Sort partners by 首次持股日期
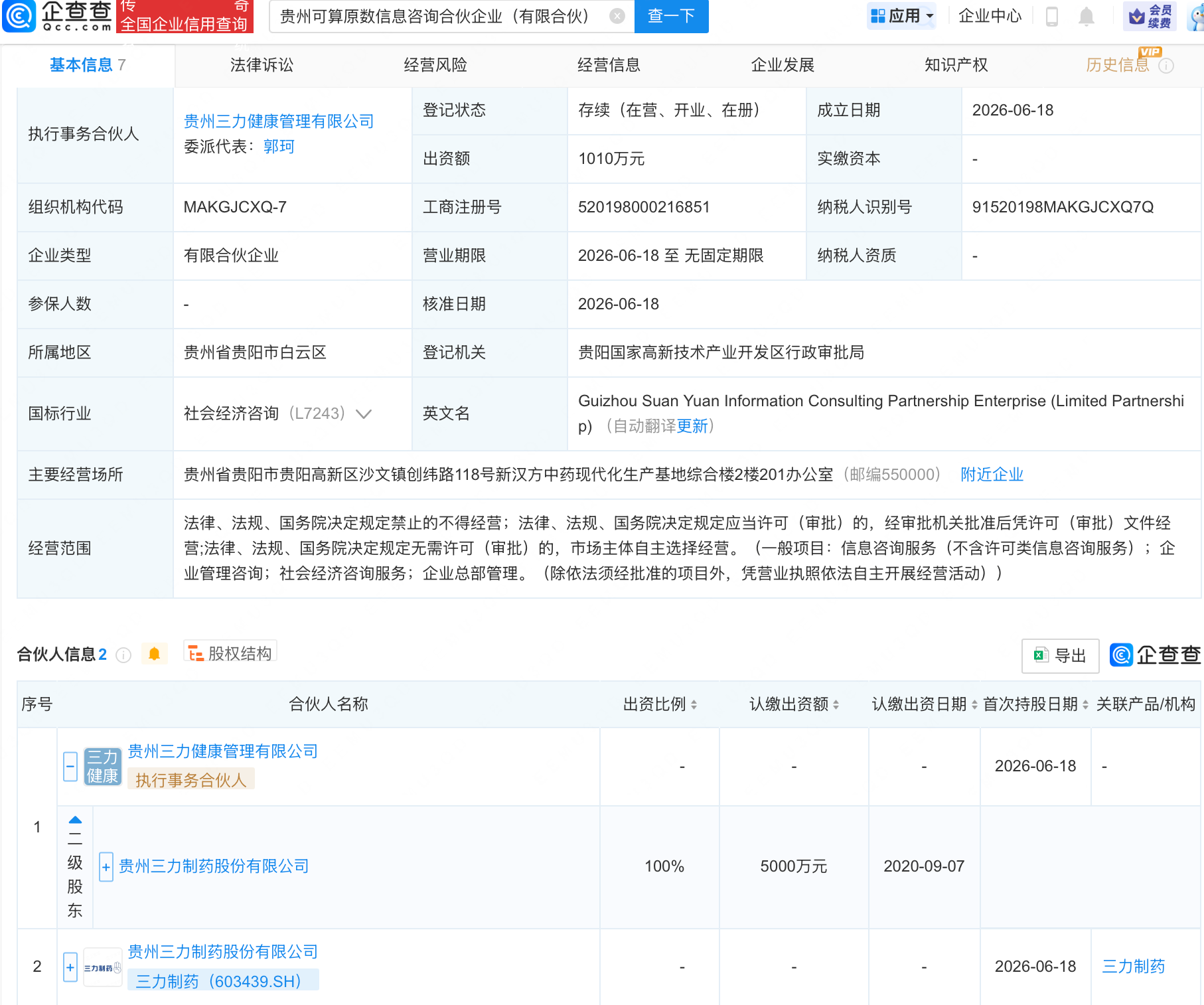 (1085, 705)
